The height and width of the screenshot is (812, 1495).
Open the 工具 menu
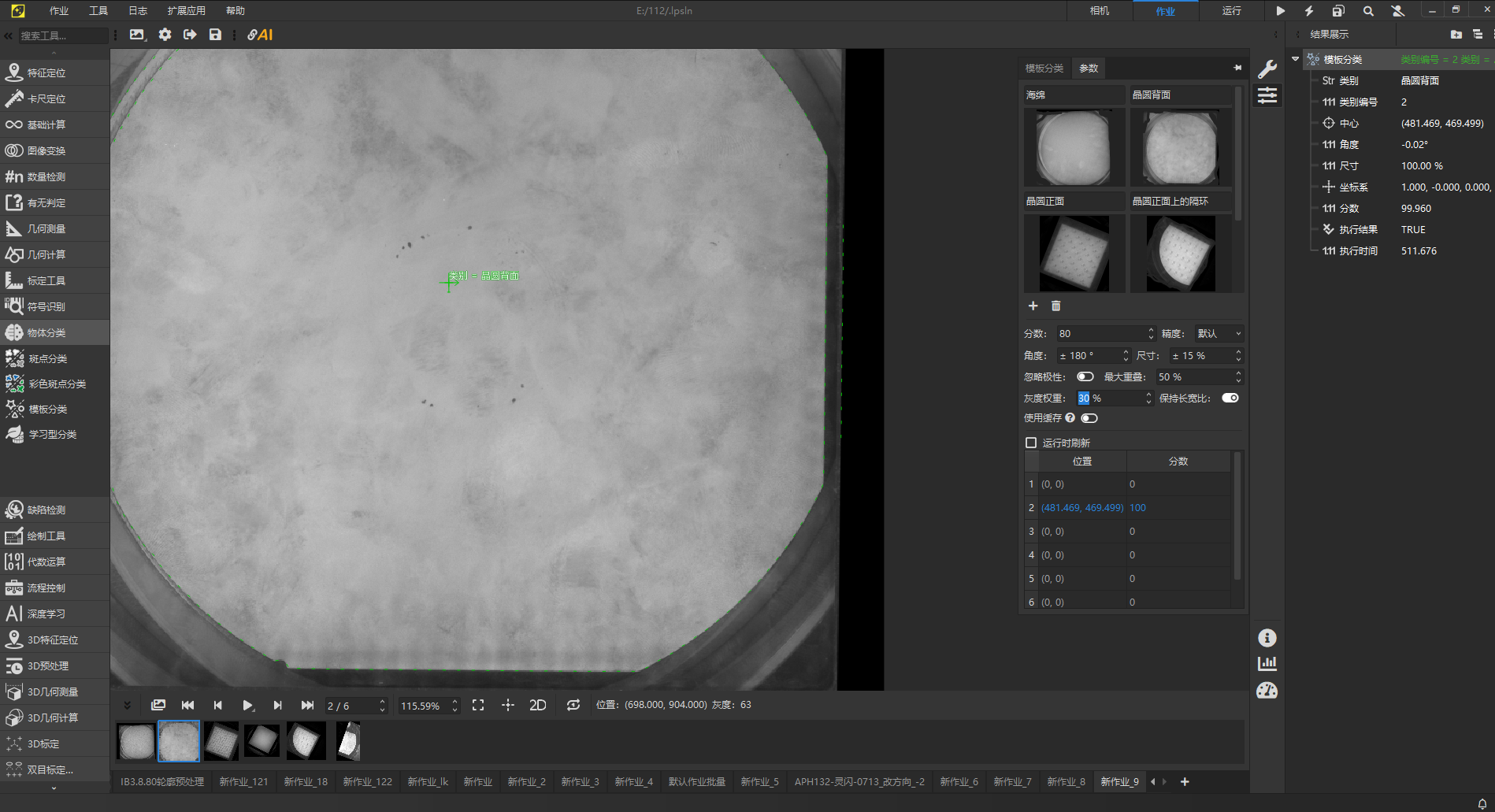(x=98, y=11)
